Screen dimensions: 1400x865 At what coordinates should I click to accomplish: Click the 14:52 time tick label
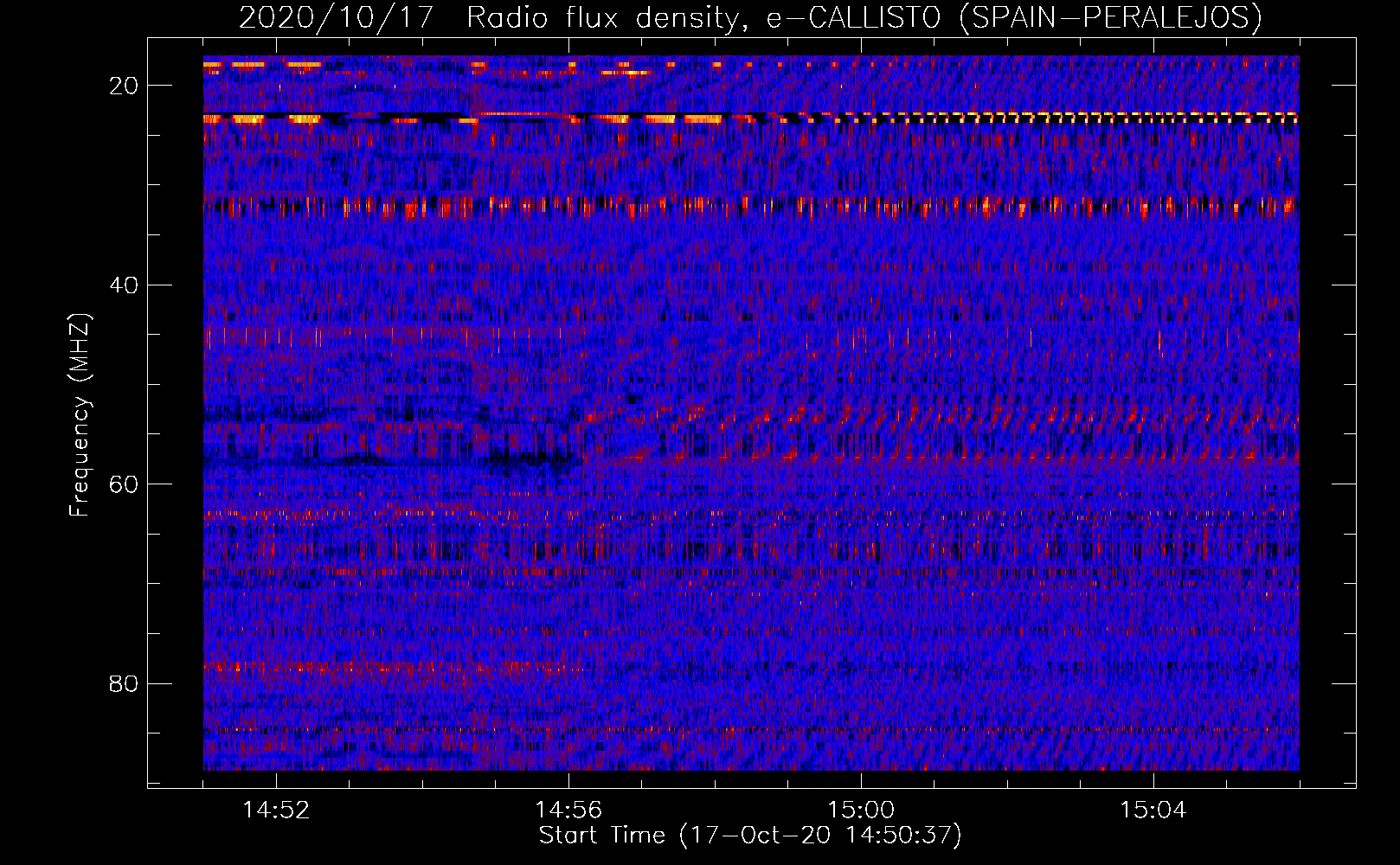pos(276,811)
